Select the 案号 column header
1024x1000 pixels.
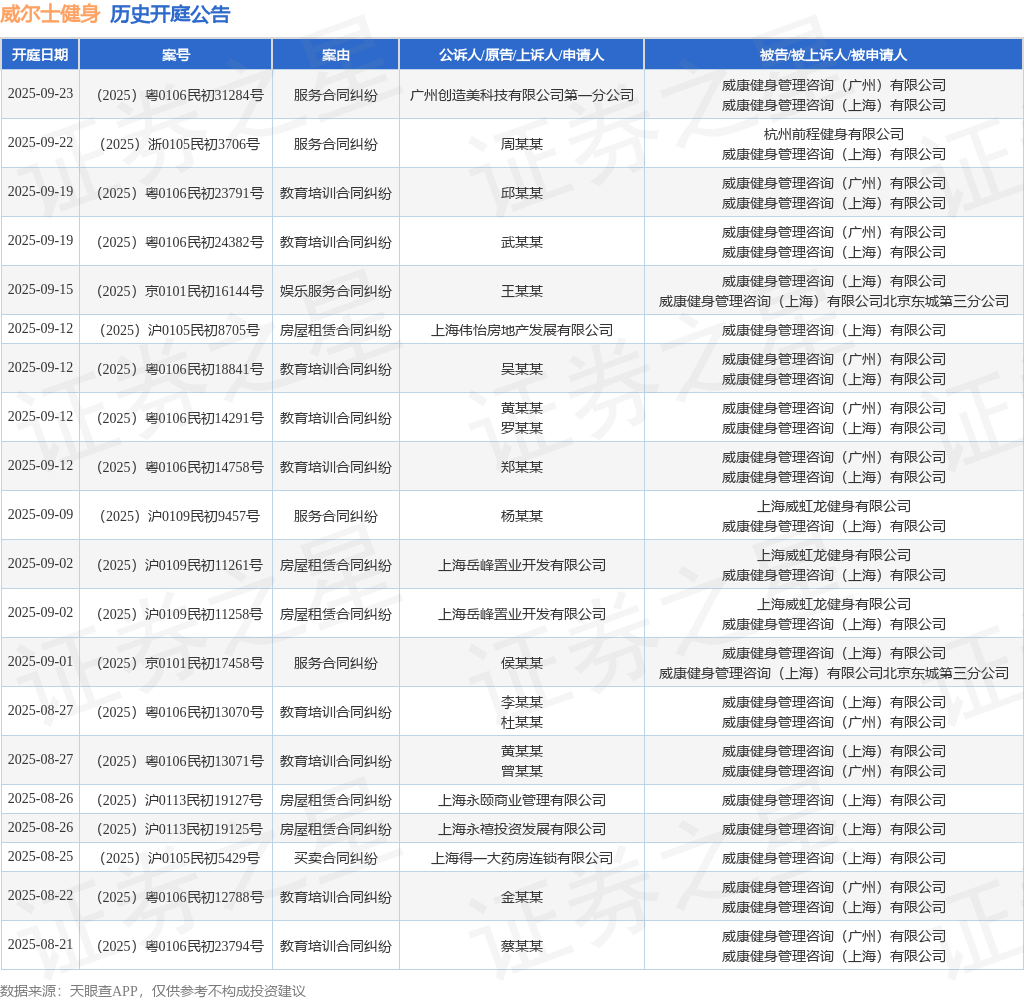tap(176, 55)
